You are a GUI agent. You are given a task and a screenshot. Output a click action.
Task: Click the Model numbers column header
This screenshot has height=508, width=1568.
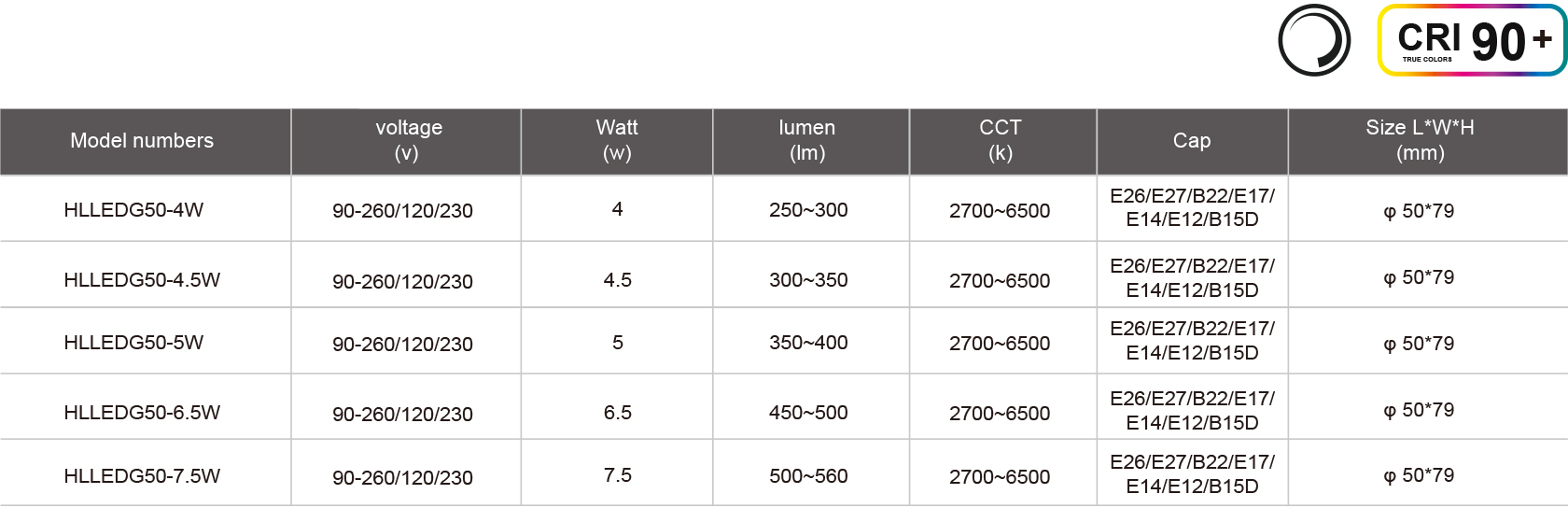click(142, 141)
